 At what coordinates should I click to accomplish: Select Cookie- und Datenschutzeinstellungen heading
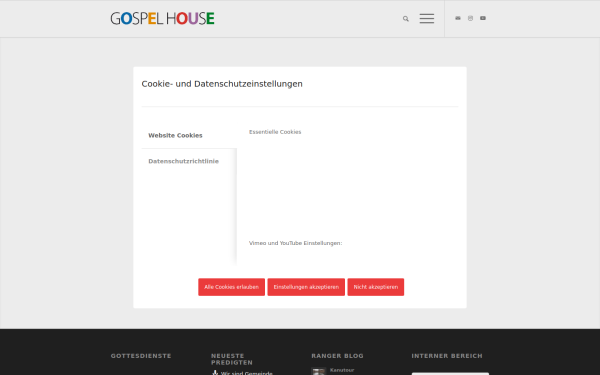click(222, 84)
